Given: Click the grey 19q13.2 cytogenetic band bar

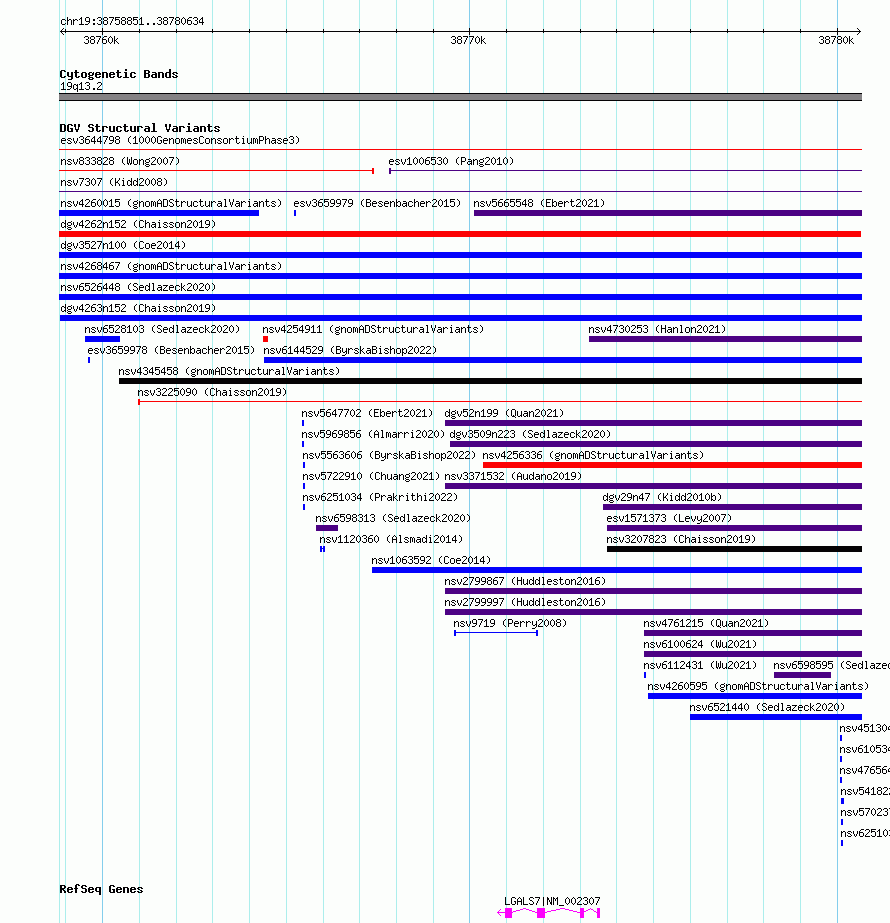Looking at the screenshot, I should [460, 97].
